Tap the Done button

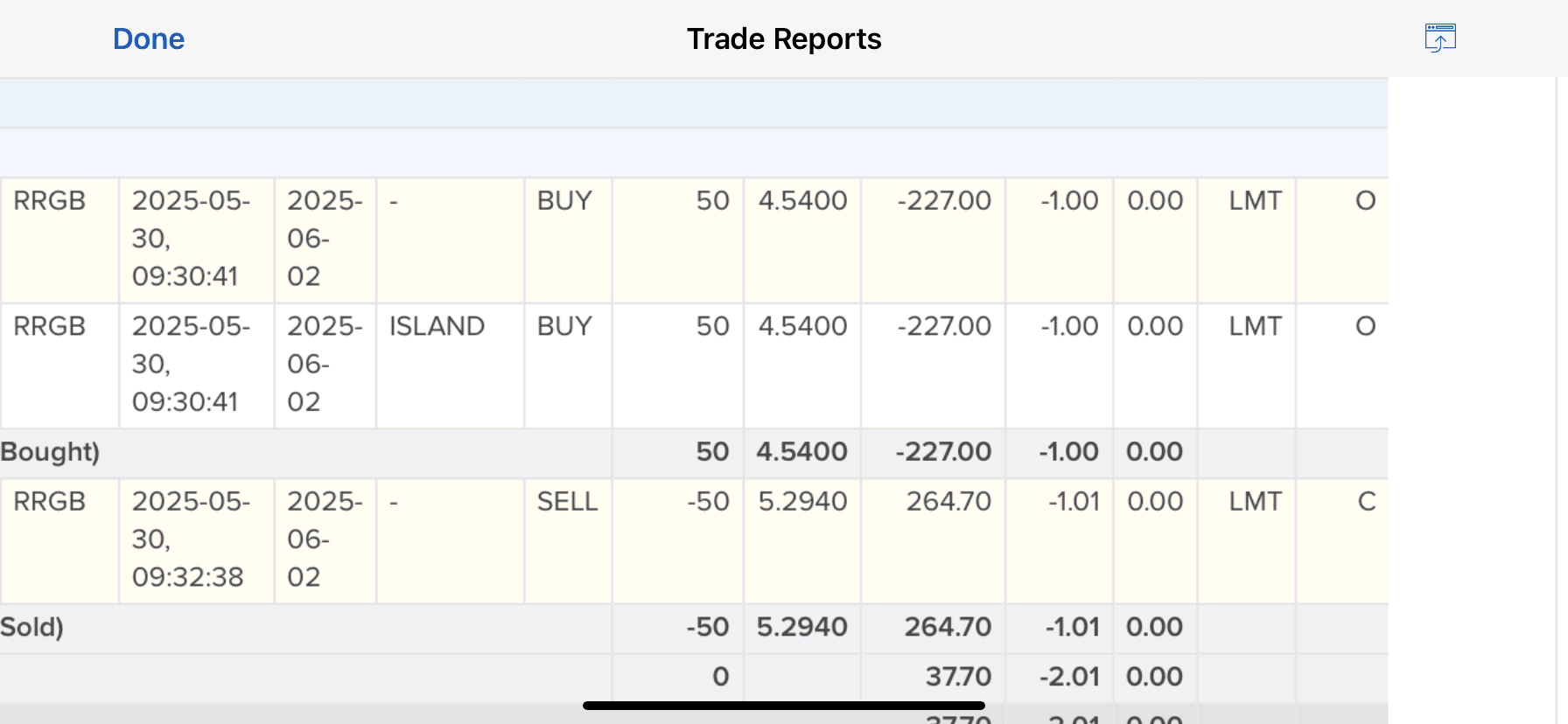point(149,39)
